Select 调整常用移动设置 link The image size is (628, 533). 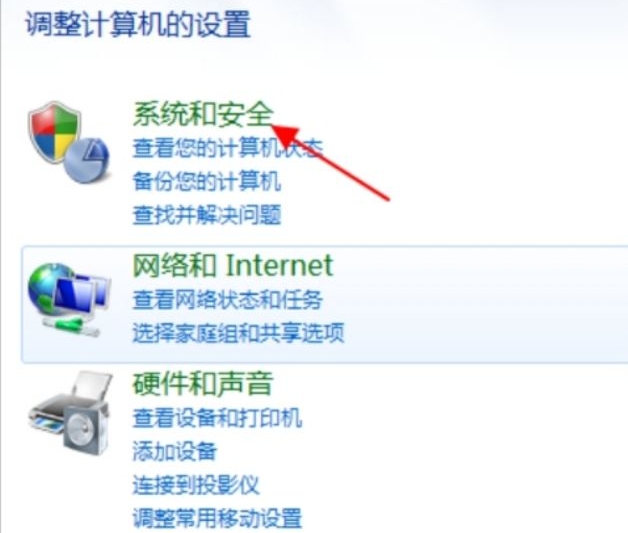(217, 518)
